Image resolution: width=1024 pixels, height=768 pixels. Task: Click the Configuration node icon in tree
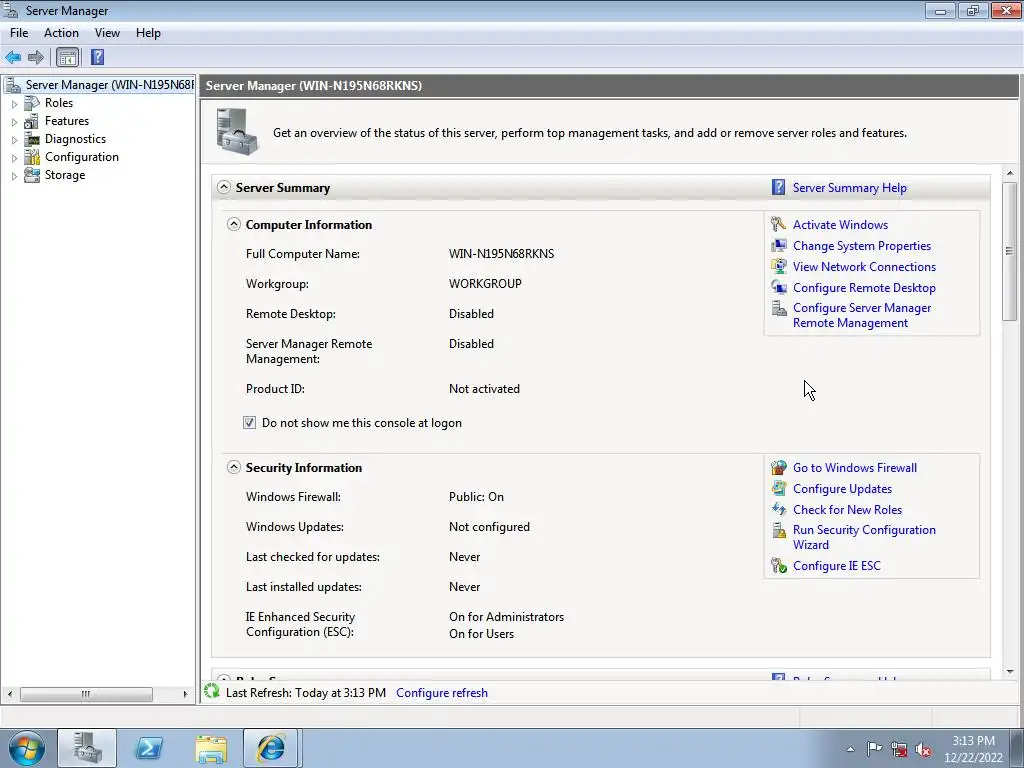click(31, 157)
